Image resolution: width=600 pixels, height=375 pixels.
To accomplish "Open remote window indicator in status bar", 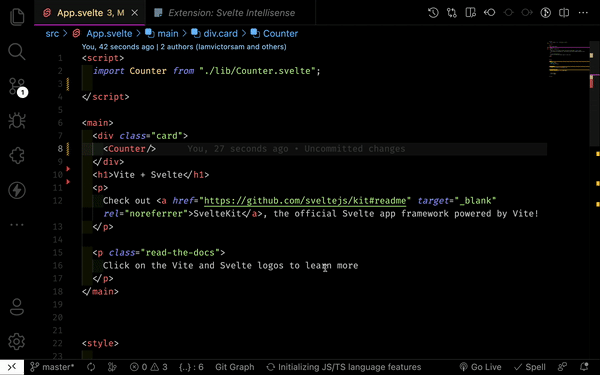I will 12,367.
